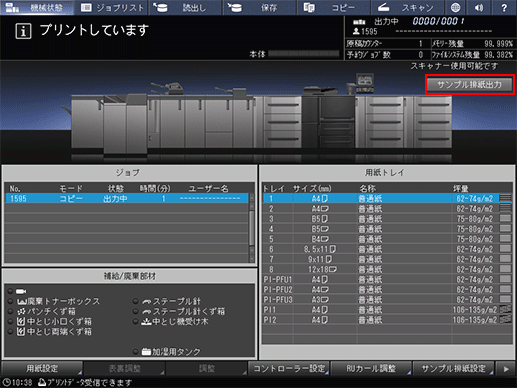
Task: Switch to the ジョブリスト tab
Action: (112, 7)
